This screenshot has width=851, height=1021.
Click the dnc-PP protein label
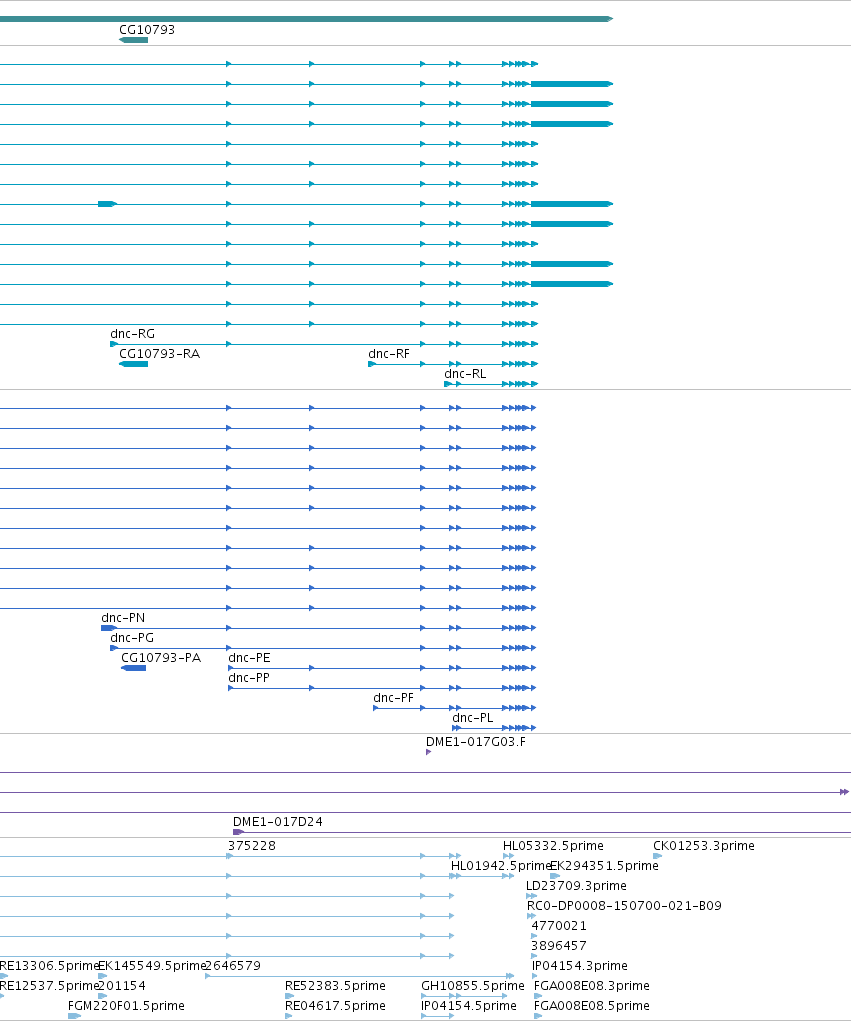coord(249,678)
